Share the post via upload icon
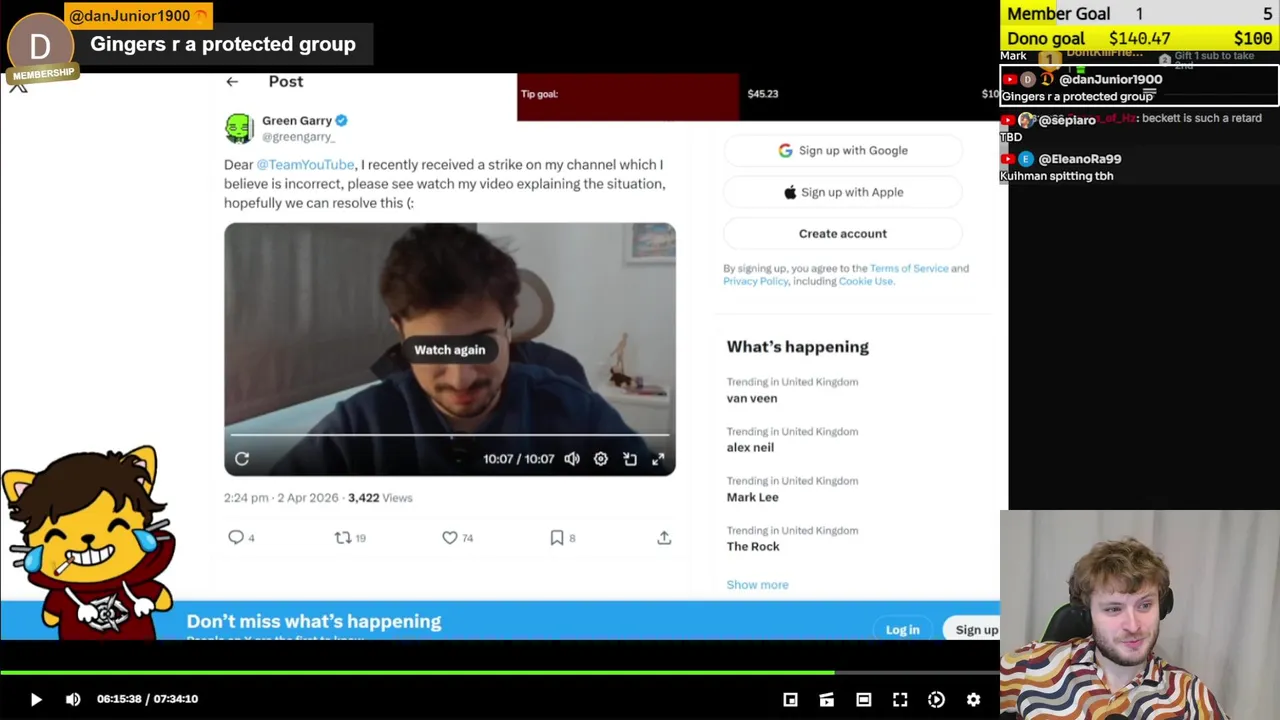This screenshot has height=720, width=1280. [664, 538]
